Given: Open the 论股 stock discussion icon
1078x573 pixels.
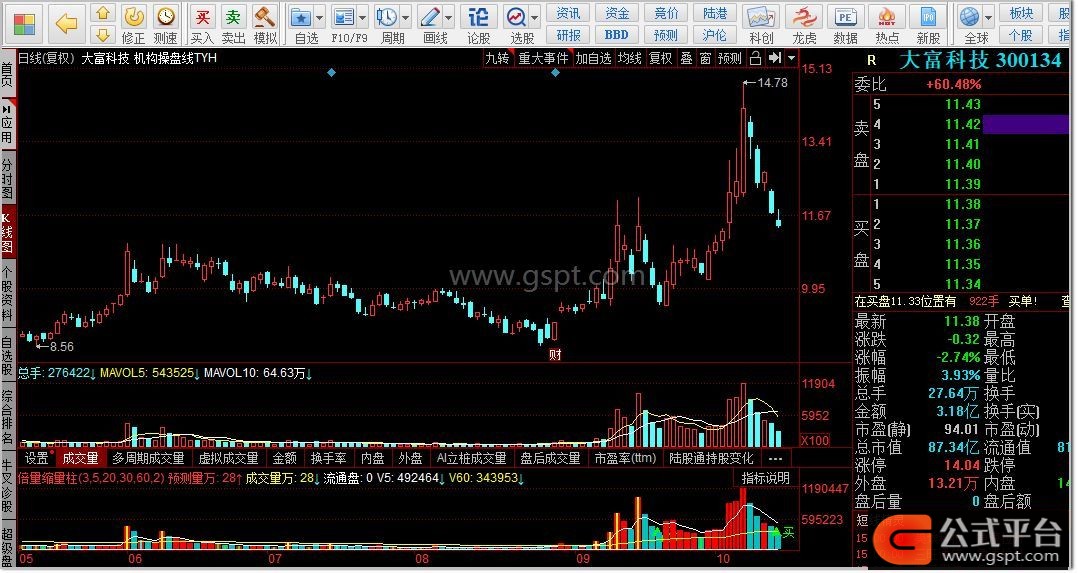Looking at the screenshot, I should coord(478,24).
